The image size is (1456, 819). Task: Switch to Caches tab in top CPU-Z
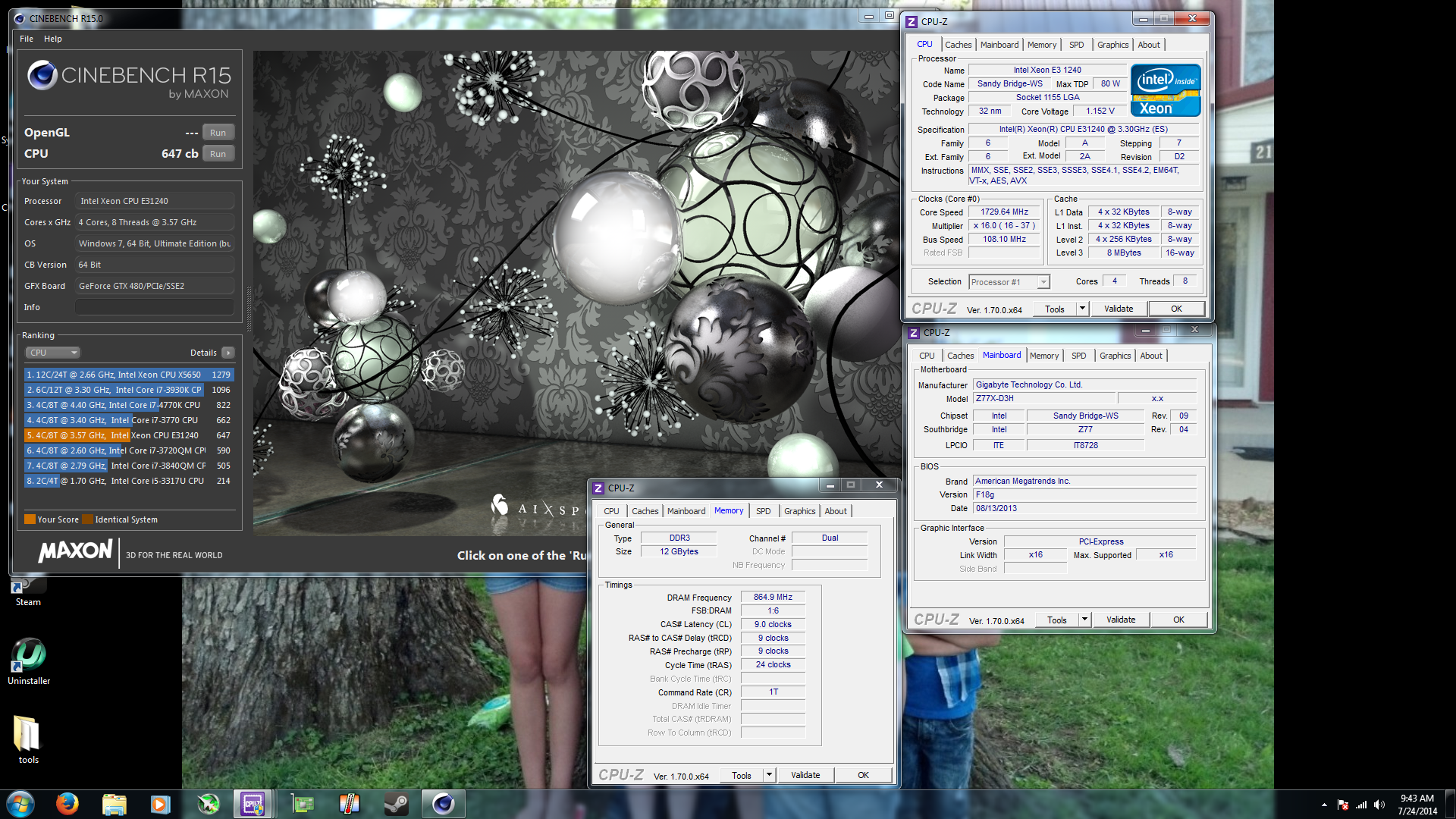[959, 45]
